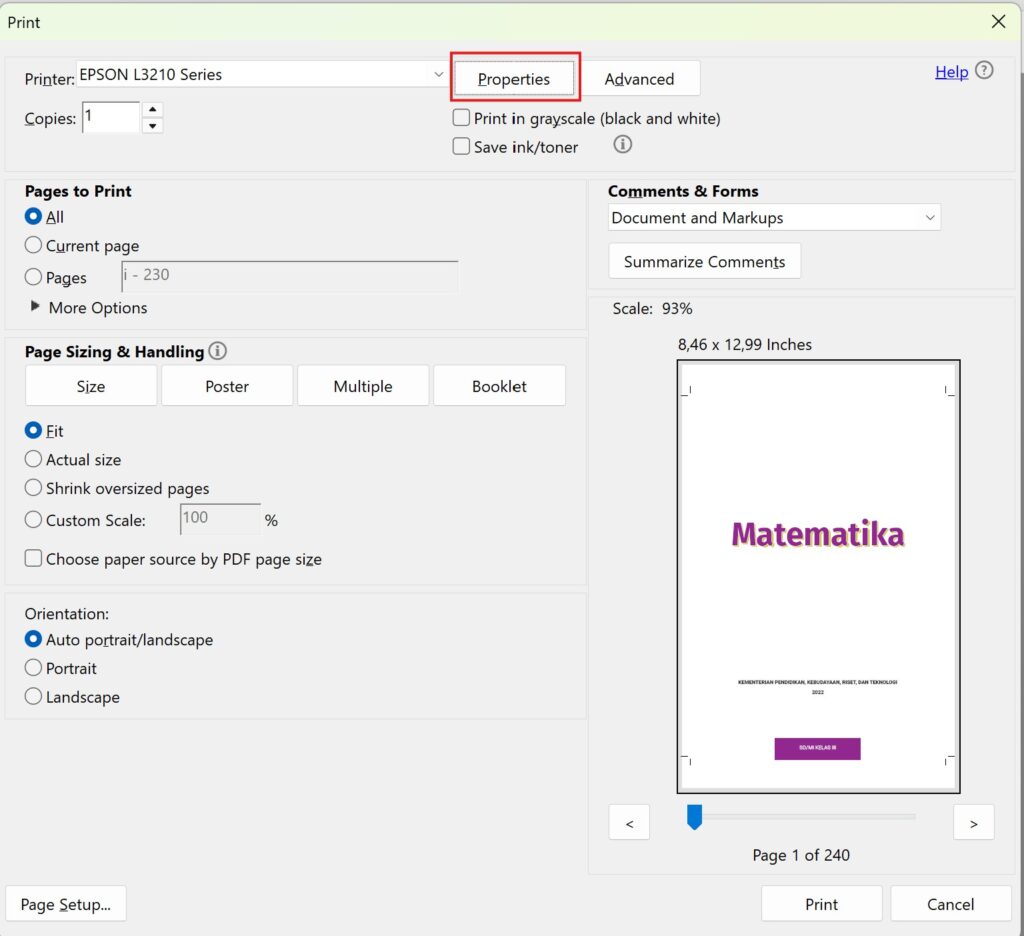Image resolution: width=1024 pixels, height=936 pixels.
Task: Click the Page Sizing & Handling info icon
Action: click(217, 352)
